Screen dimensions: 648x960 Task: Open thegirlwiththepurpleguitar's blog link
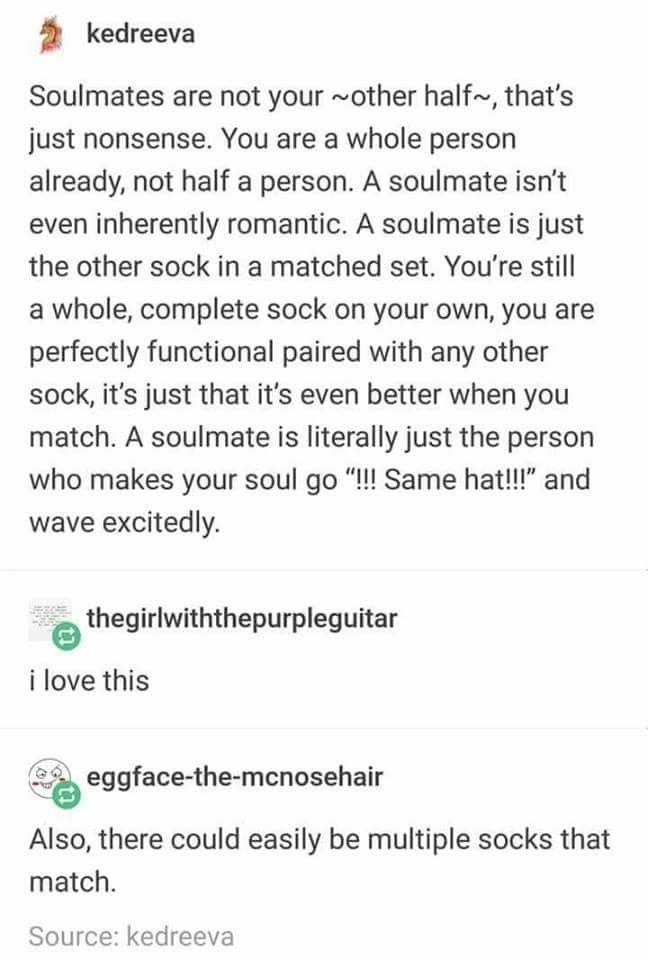pos(242,619)
